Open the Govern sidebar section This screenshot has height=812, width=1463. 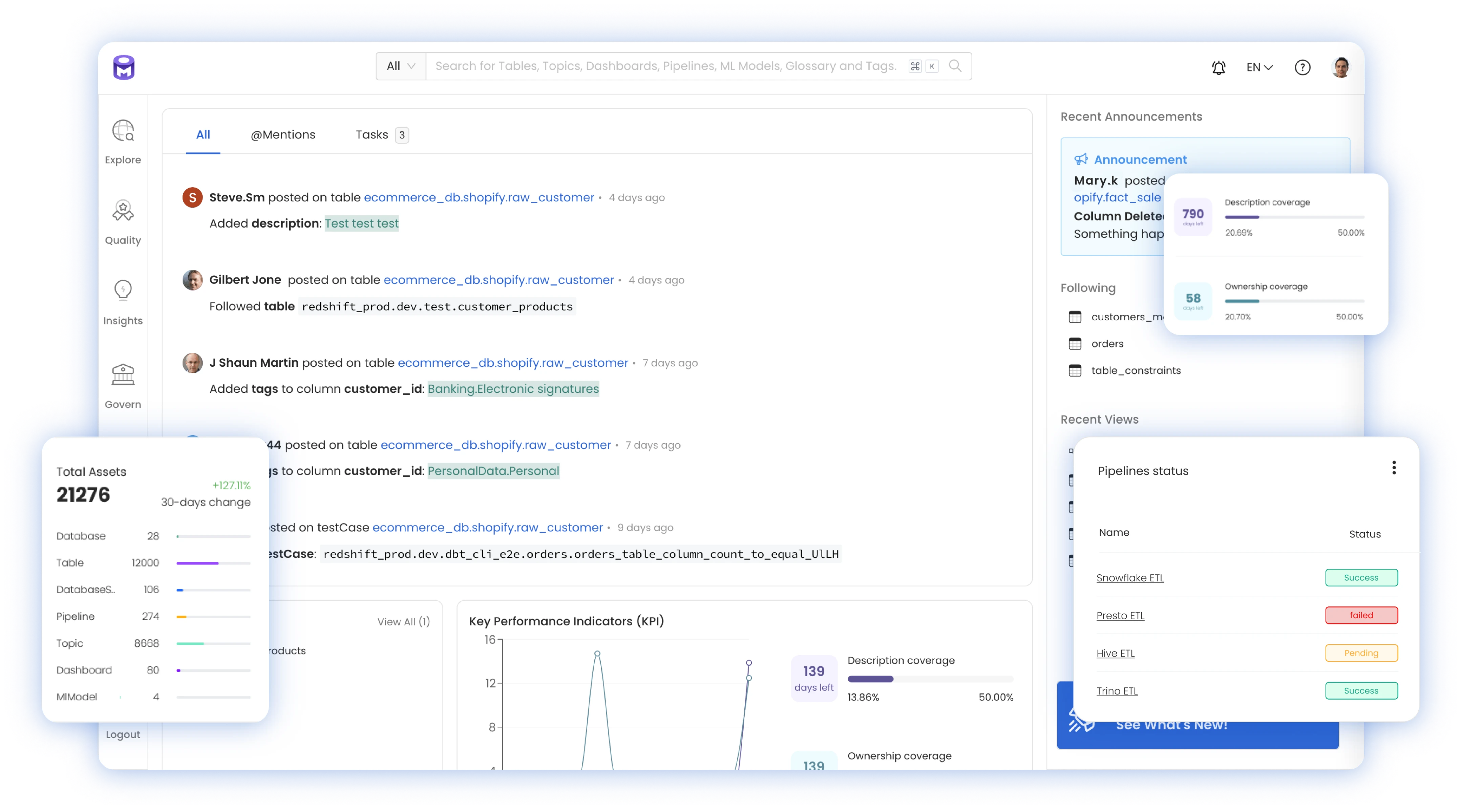coord(123,386)
